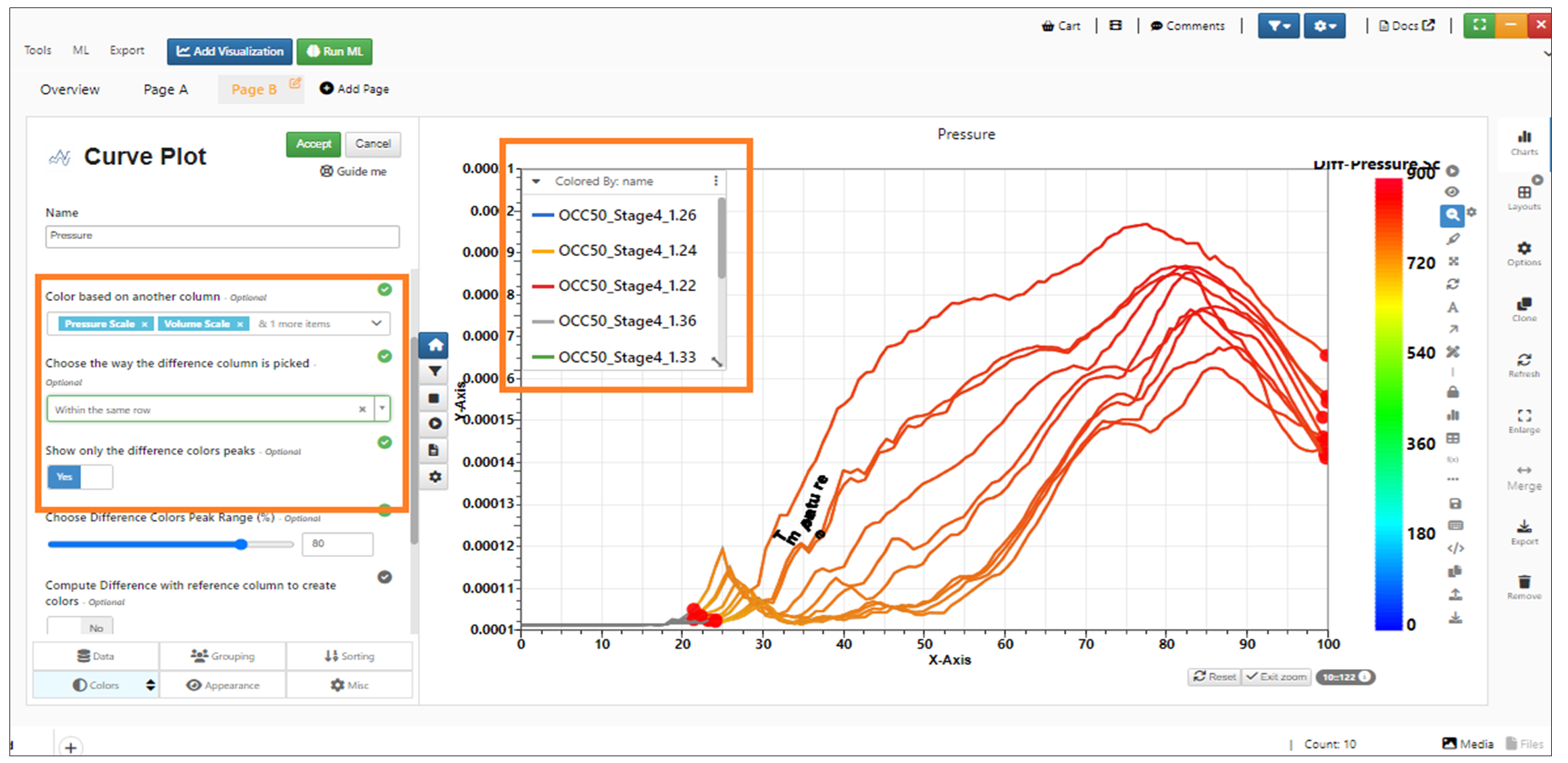The width and height of the screenshot is (1568, 763).
Task: Clone the visualization using the Clone icon
Action: (x=1524, y=310)
